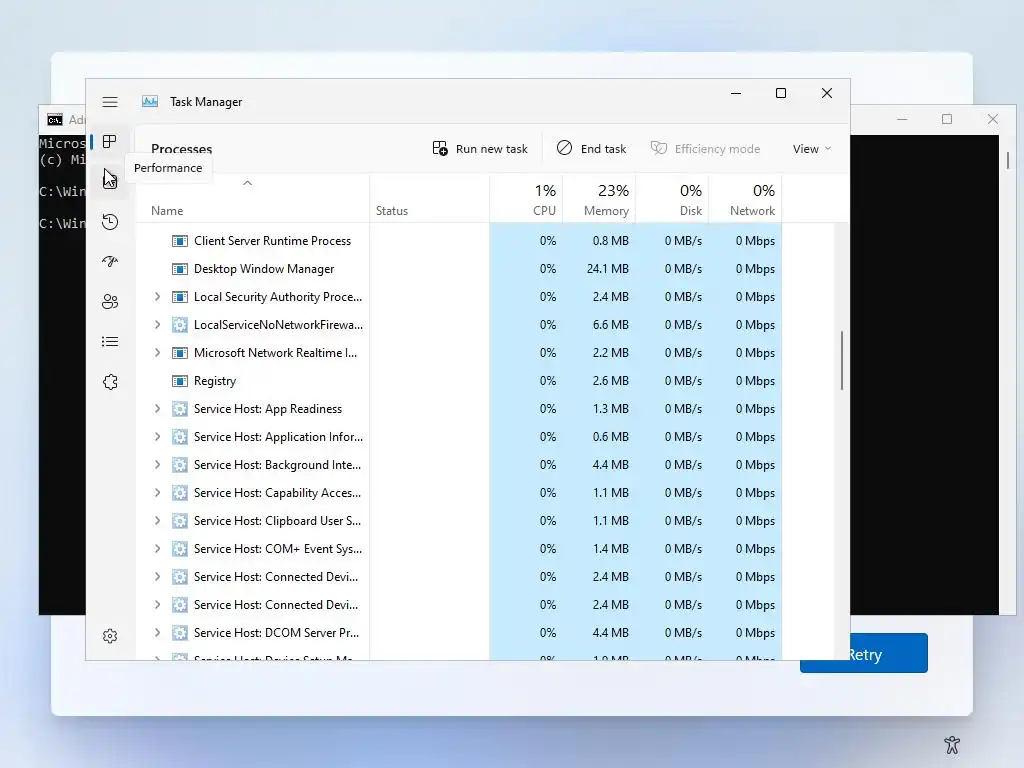
Task: Click the Client Server Runtime Process icon
Action: (180, 241)
